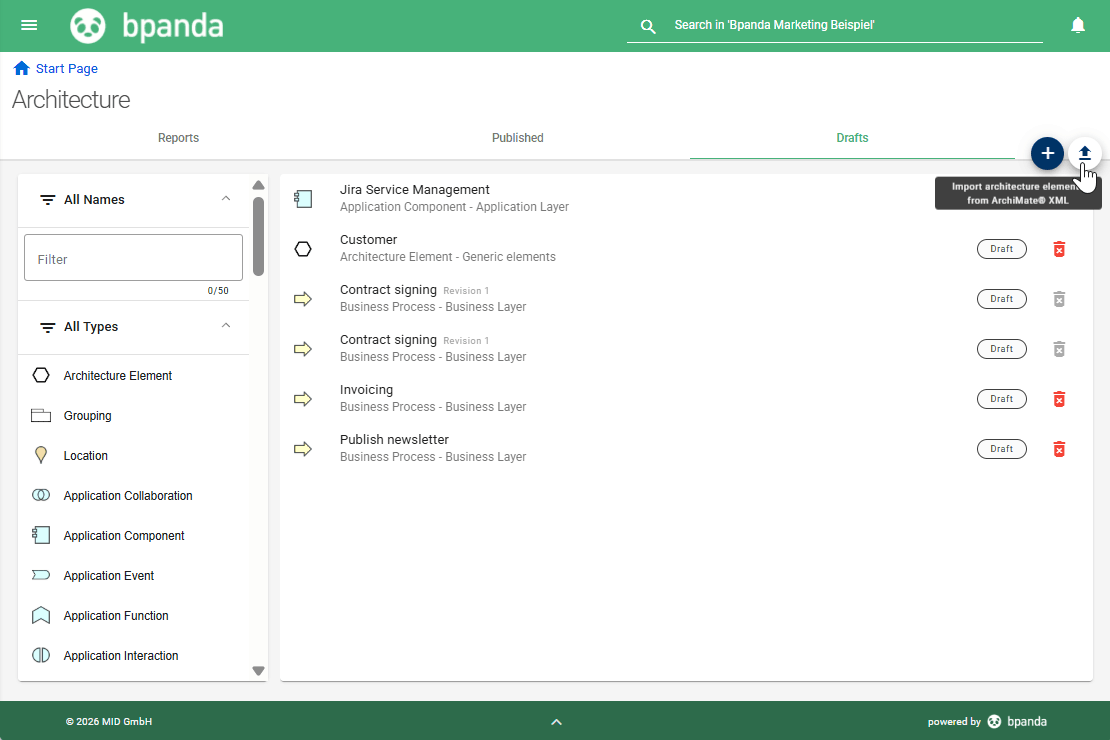Image resolution: width=1110 pixels, height=740 pixels.
Task: Open notifications bell
Action: (x=1077, y=25)
